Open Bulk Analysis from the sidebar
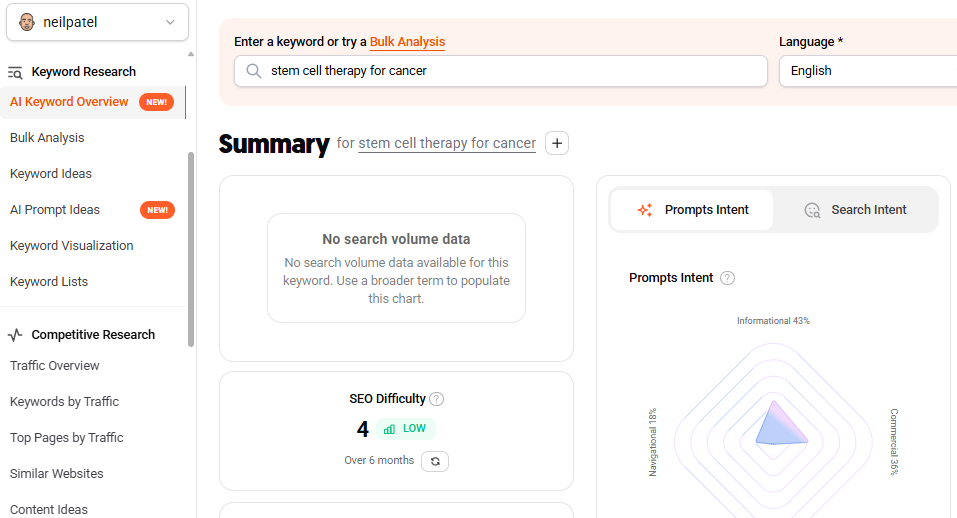This screenshot has width=957, height=518. [47, 138]
